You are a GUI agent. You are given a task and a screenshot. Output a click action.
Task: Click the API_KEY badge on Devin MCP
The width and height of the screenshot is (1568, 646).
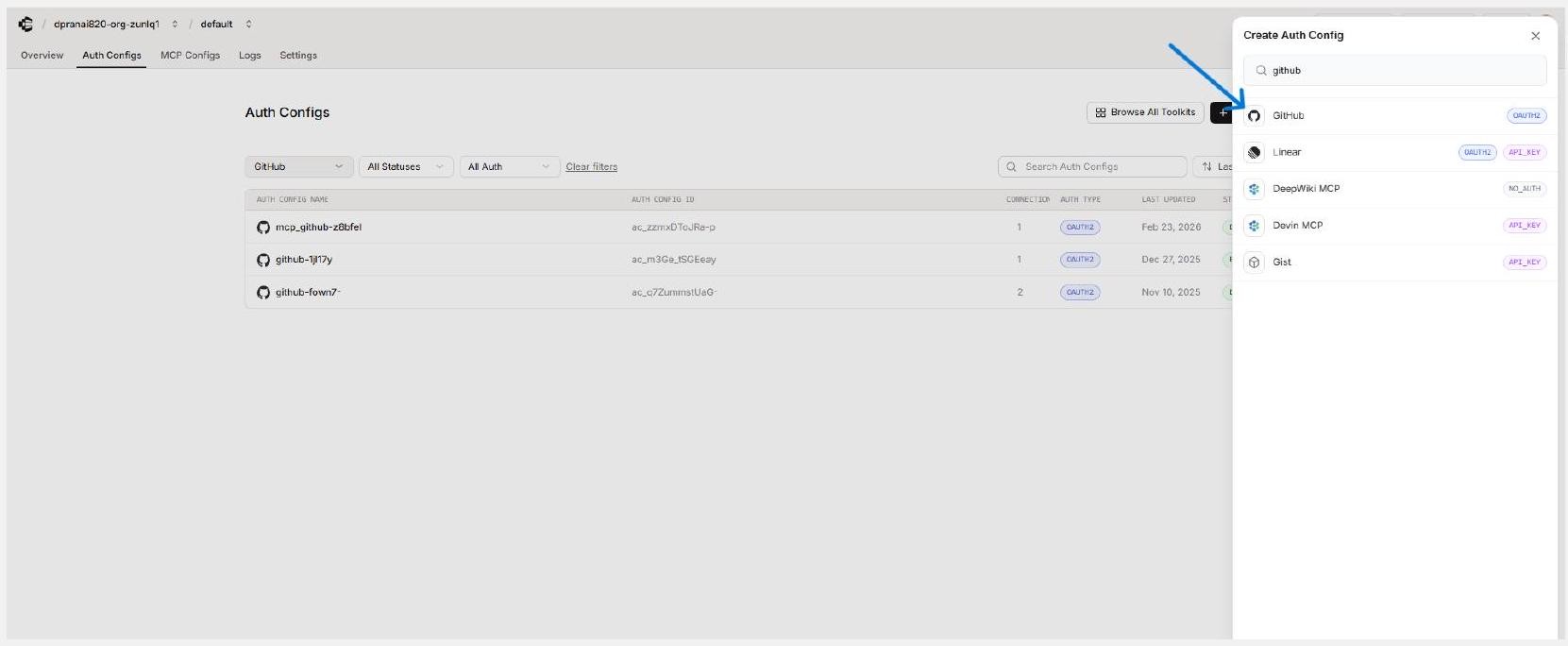[1525, 226]
